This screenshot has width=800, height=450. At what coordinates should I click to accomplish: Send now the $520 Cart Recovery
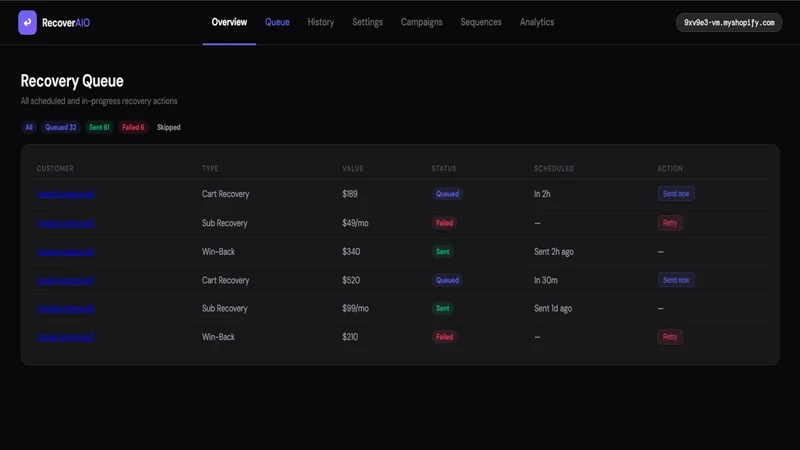676,280
